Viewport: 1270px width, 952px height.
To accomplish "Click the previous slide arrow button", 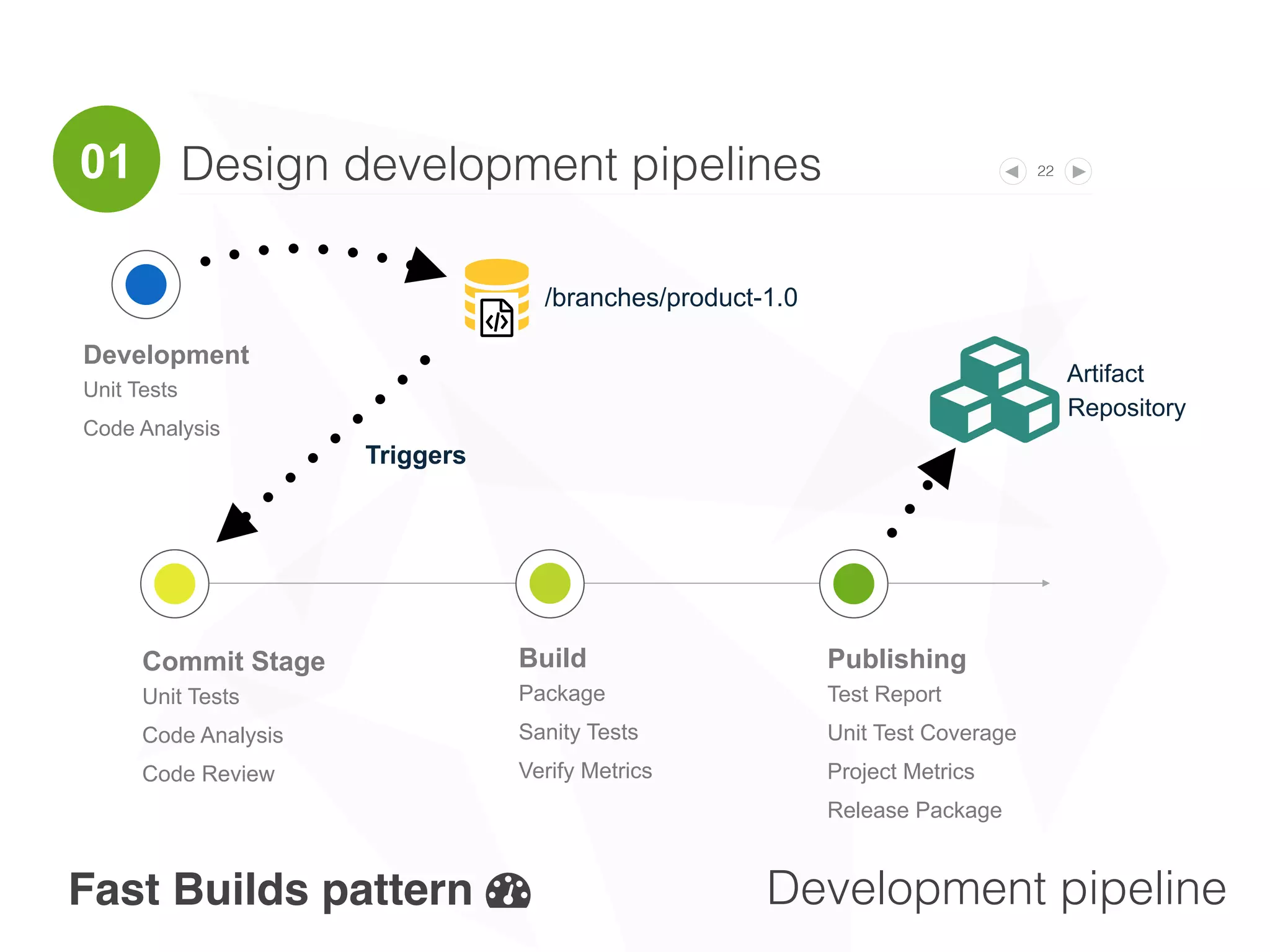I will point(1013,172).
